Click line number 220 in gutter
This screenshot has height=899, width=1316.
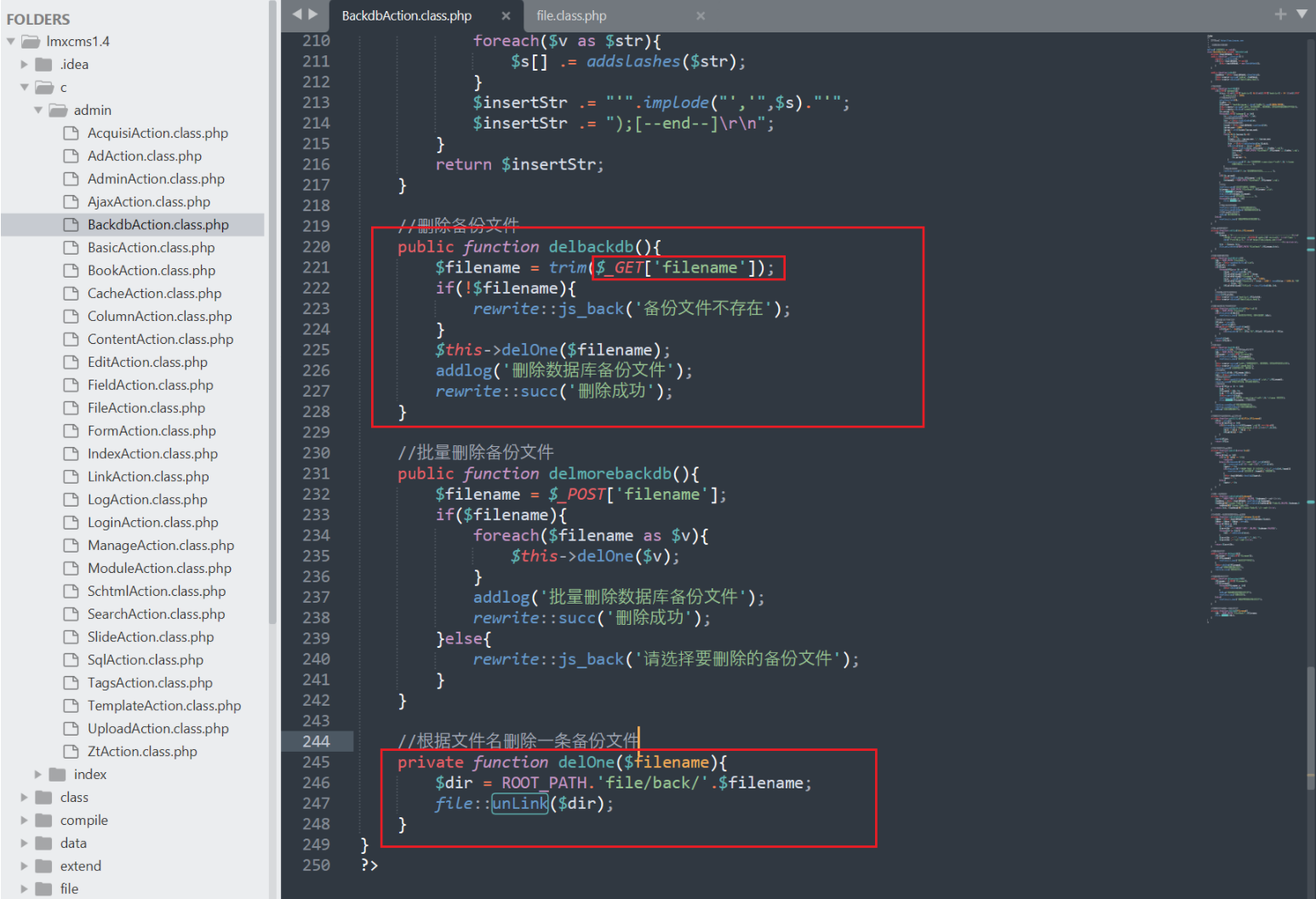tap(316, 247)
